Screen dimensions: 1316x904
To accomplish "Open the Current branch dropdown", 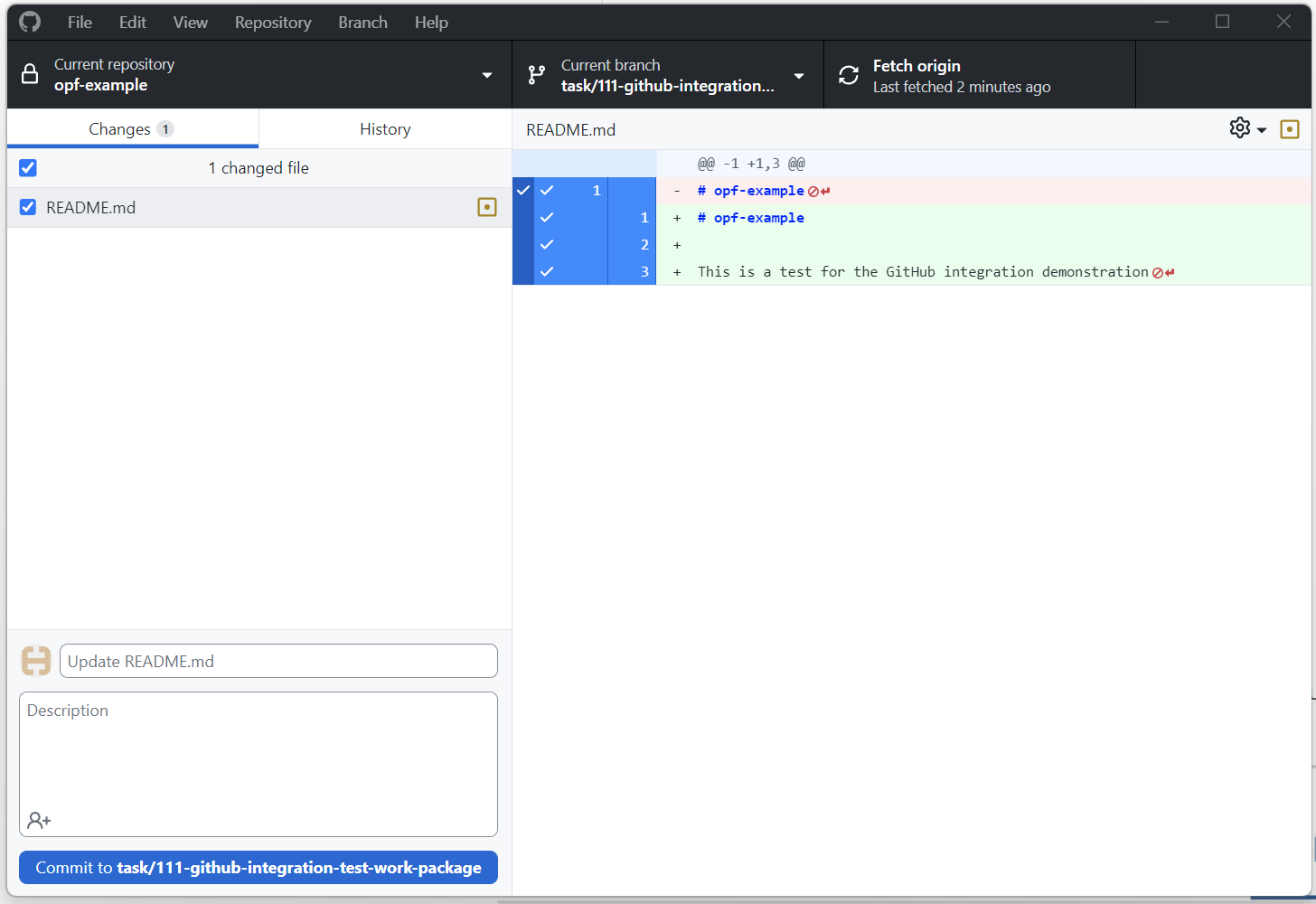I will (x=799, y=75).
